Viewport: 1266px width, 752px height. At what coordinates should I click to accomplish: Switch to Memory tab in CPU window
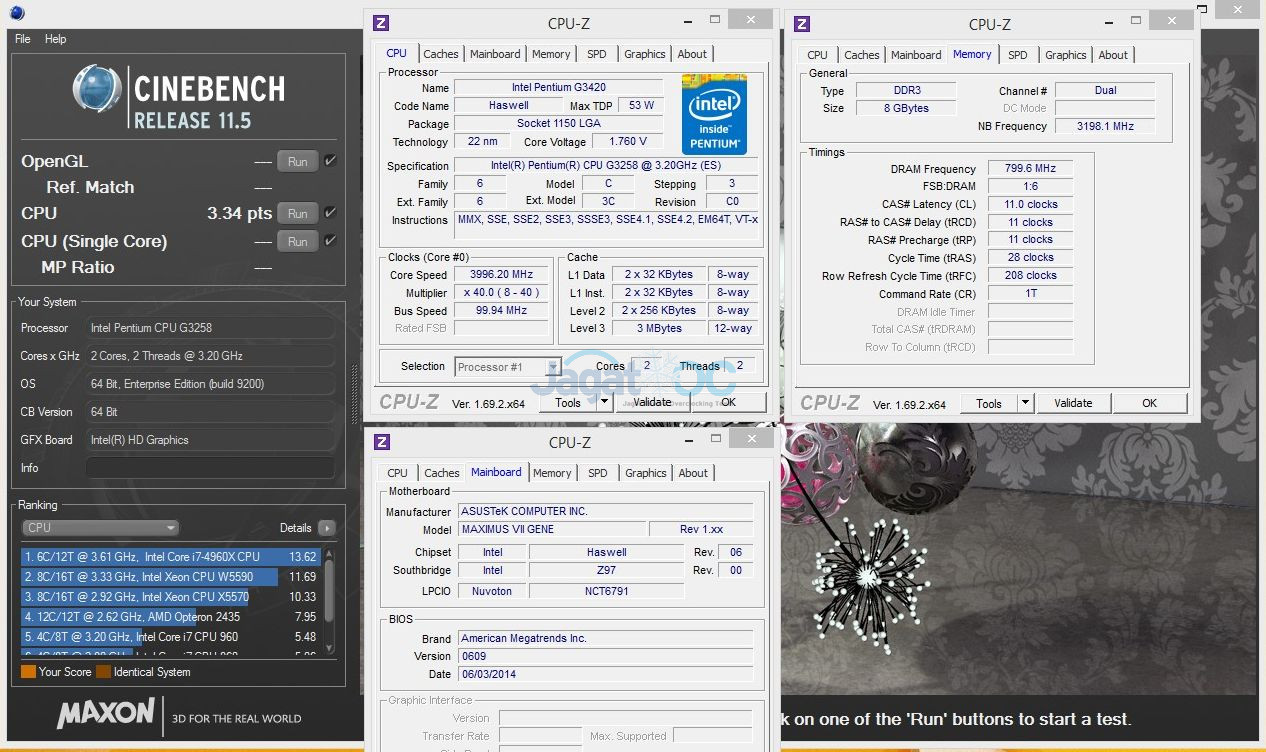[x=551, y=54]
